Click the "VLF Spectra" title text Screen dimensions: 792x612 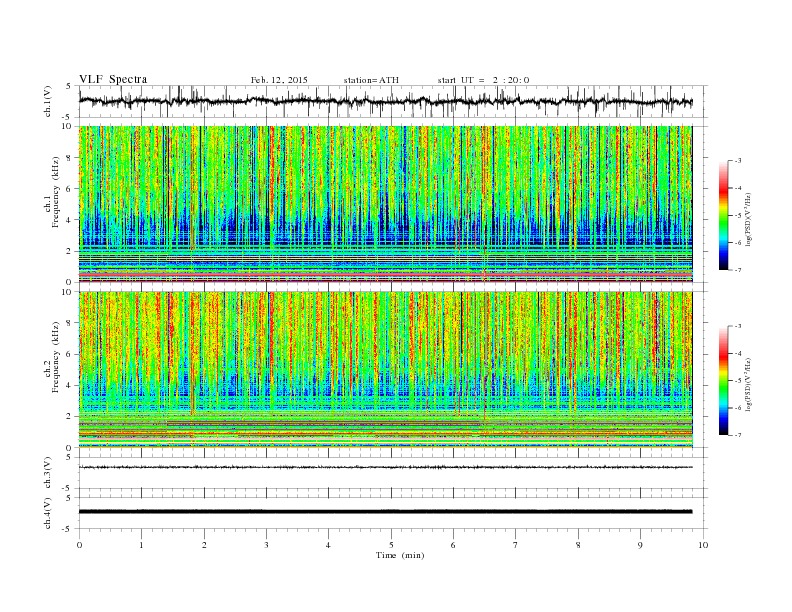click(113, 79)
